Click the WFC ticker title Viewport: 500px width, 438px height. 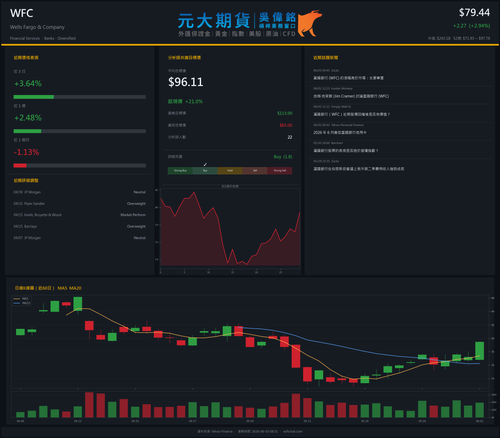pyautogui.click(x=21, y=13)
